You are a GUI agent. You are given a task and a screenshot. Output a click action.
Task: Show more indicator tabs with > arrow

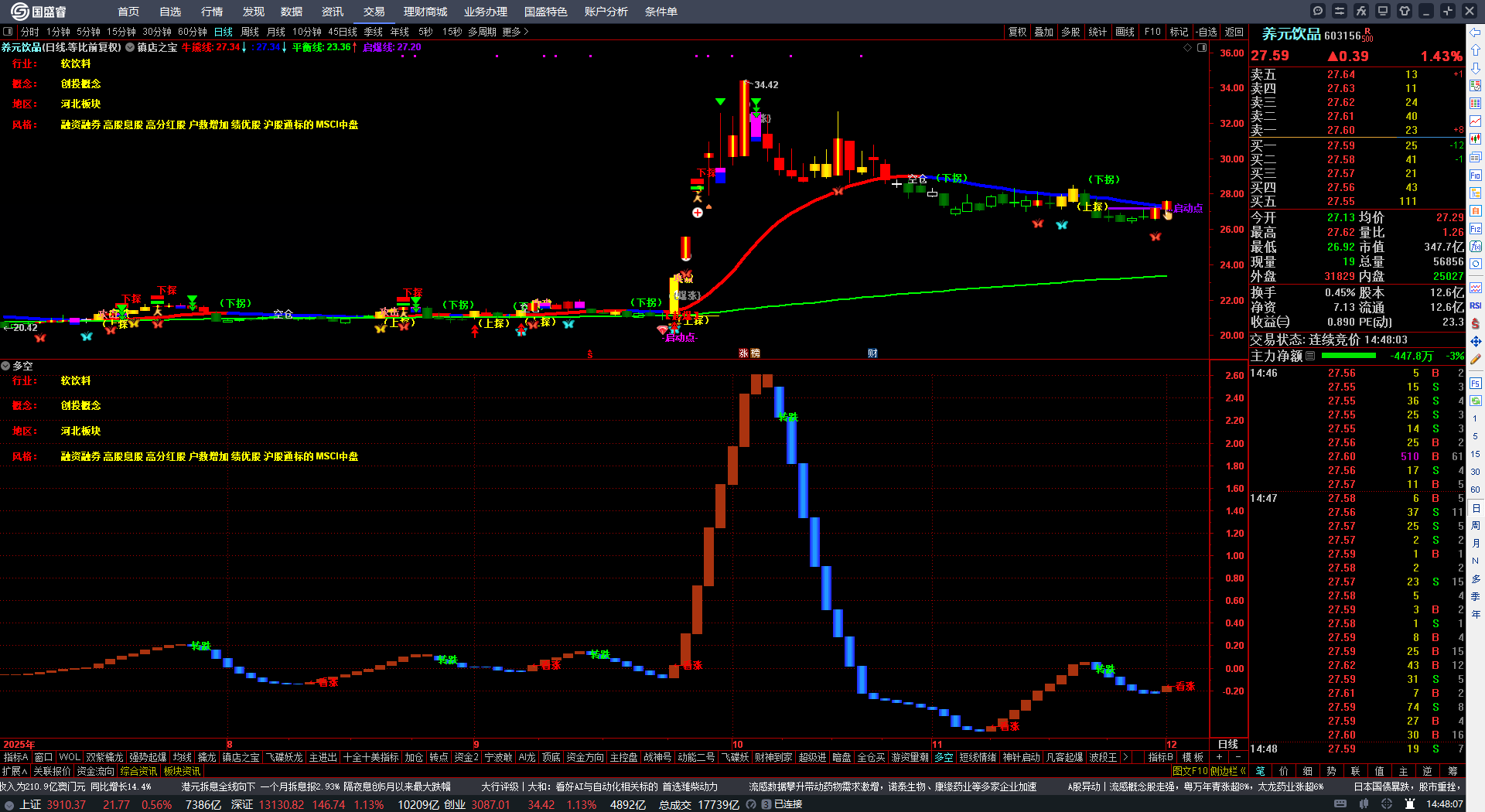[x=1125, y=757]
